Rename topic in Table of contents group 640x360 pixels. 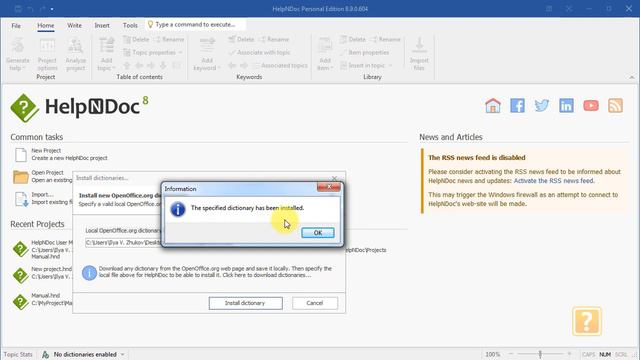click(x=169, y=39)
